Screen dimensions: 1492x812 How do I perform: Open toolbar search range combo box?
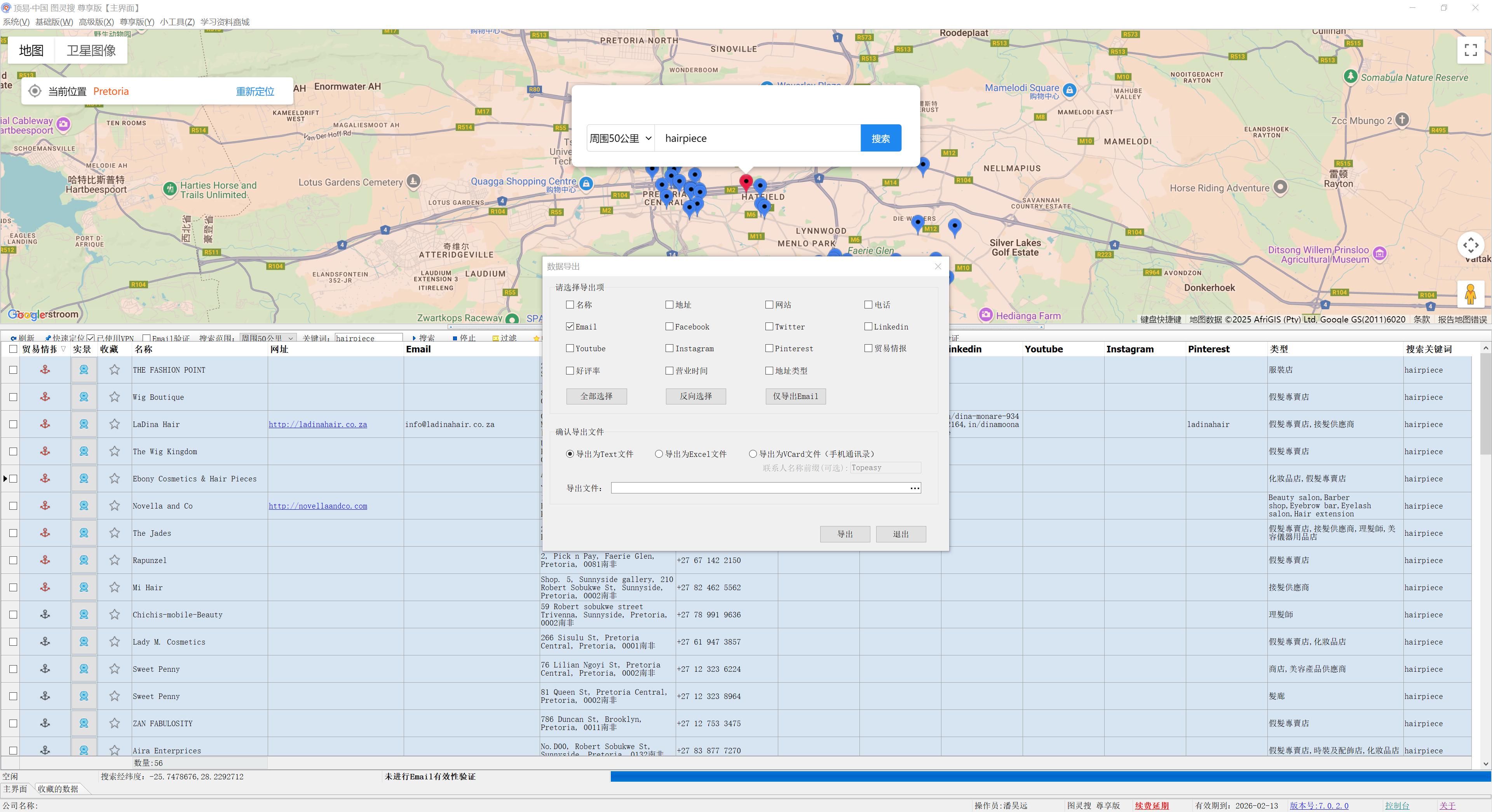268,338
